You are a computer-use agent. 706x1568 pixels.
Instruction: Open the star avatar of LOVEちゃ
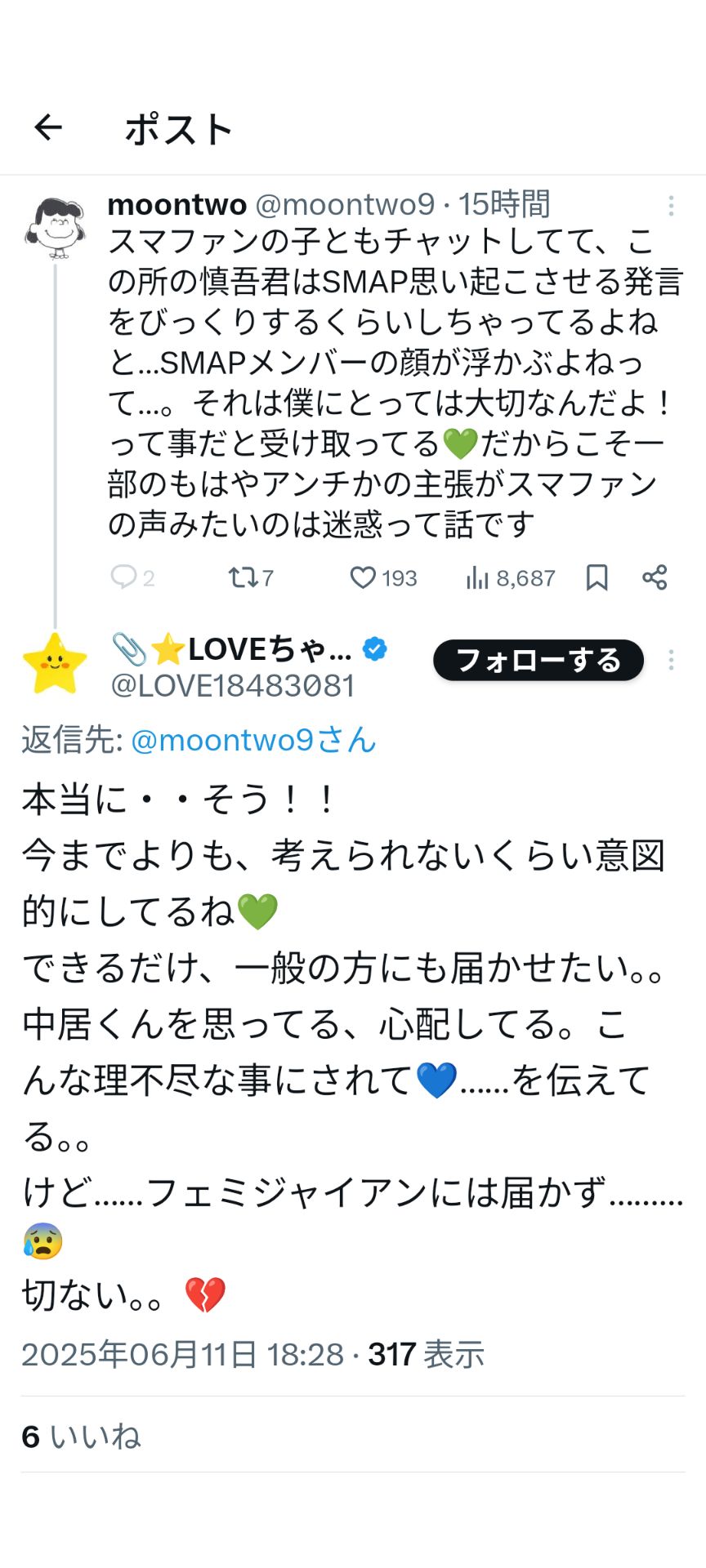55,664
